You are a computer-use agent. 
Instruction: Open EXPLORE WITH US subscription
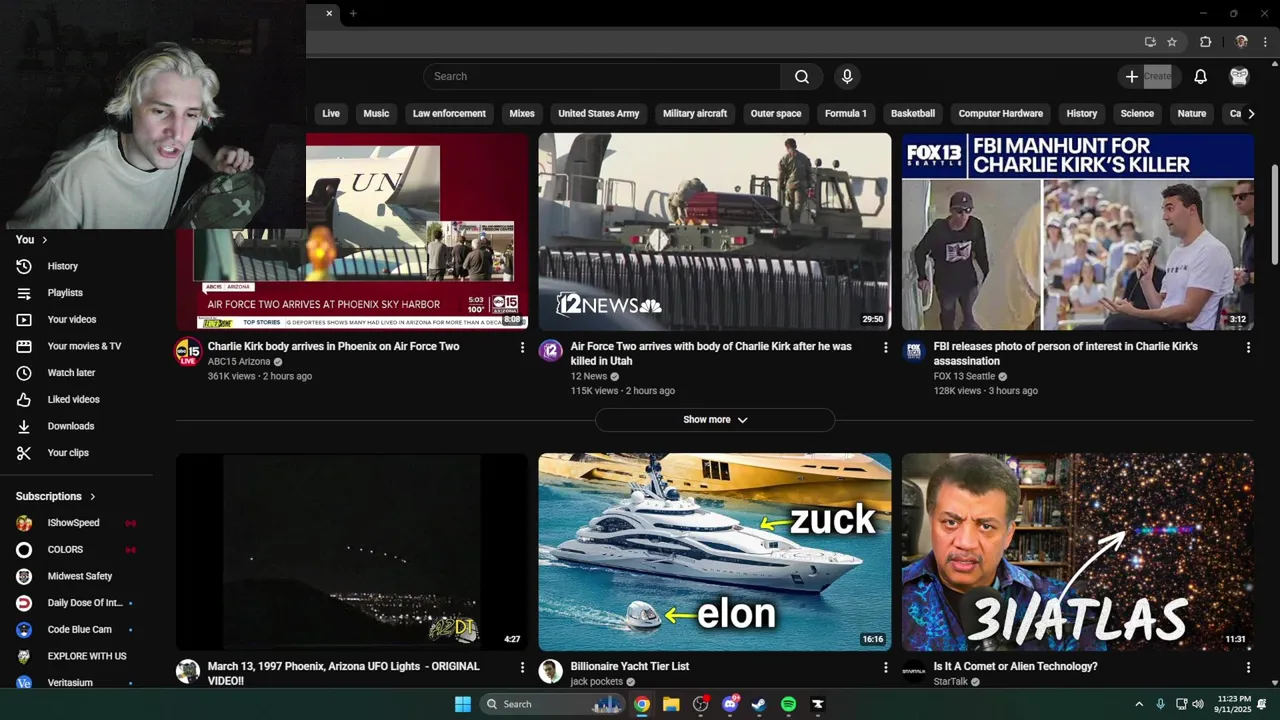pos(87,656)
